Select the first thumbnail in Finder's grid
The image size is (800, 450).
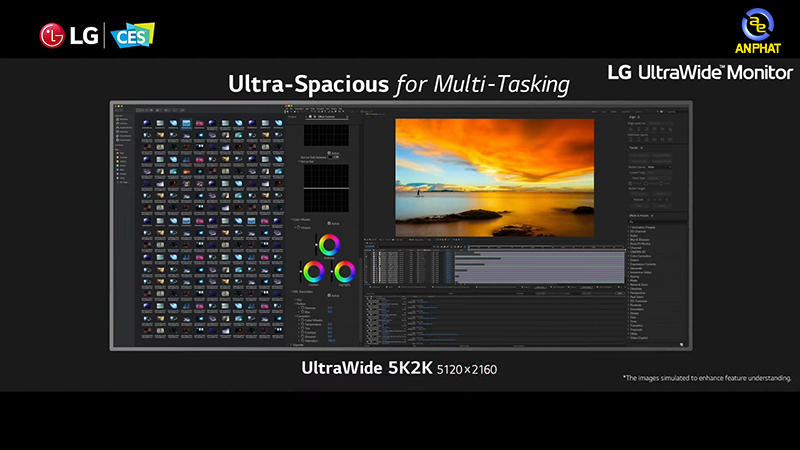[147, 123]
